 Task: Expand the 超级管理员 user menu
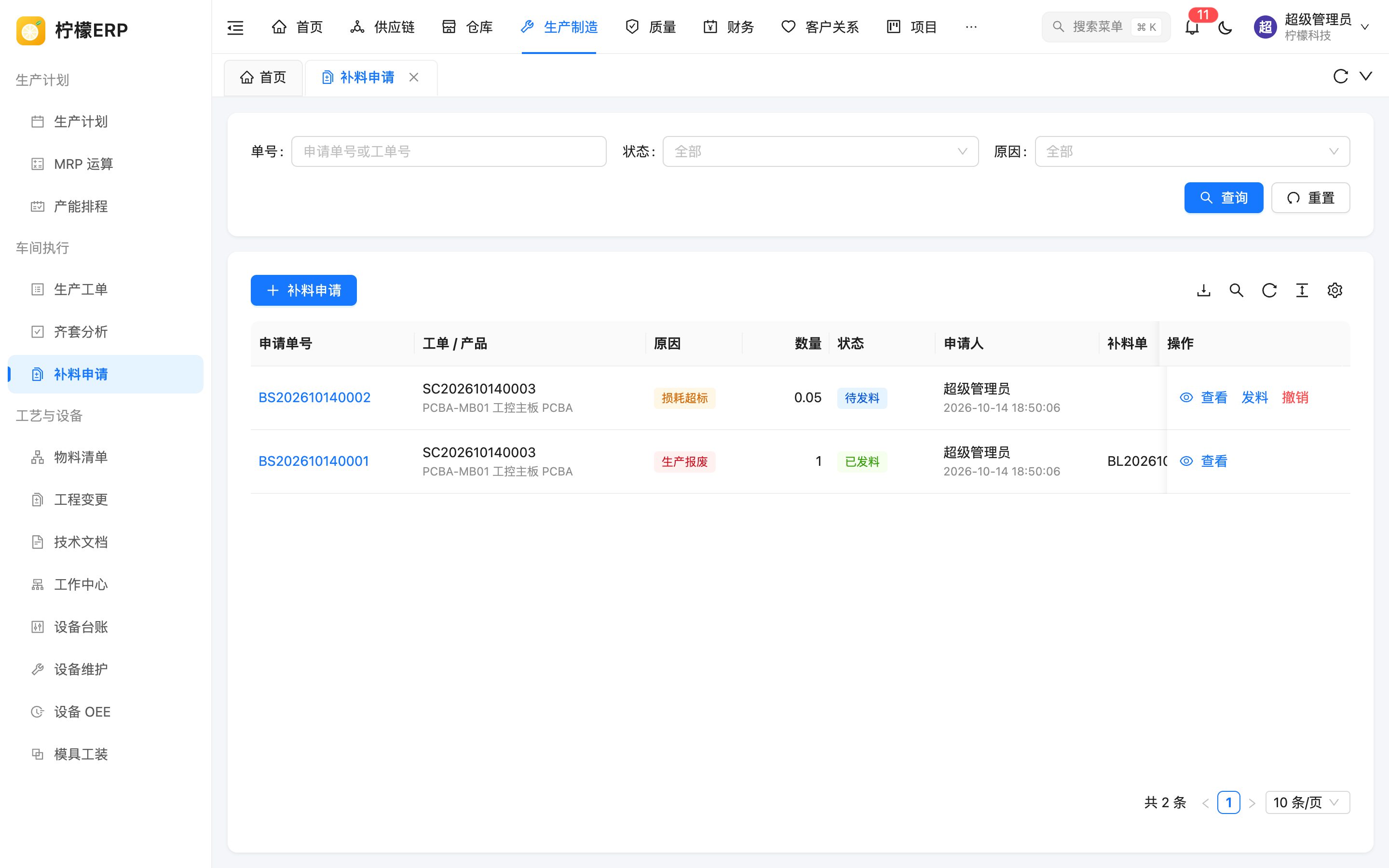tap(1312, 27)
